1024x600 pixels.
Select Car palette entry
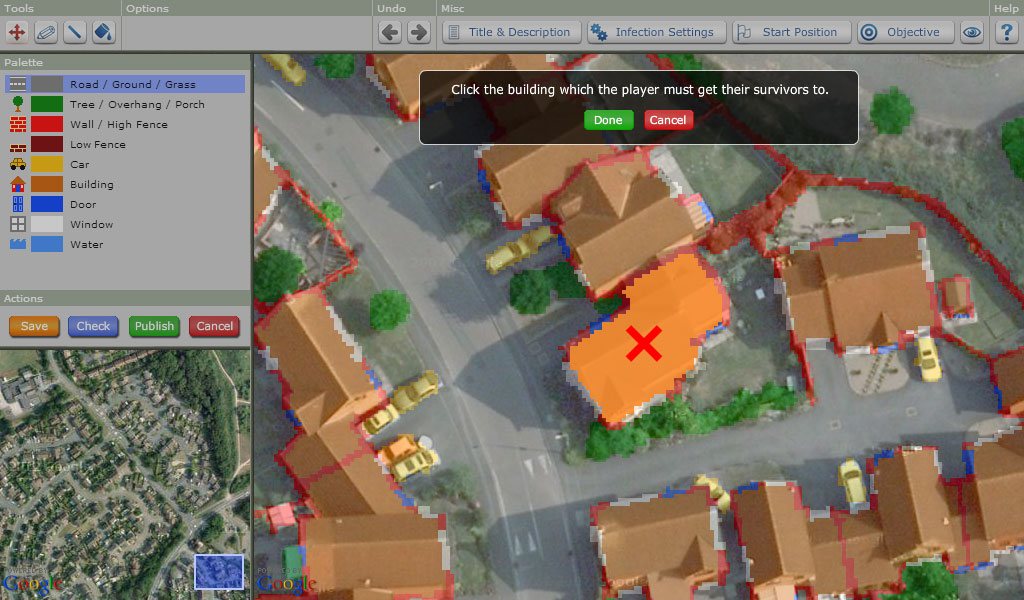(x=125, y=164)
